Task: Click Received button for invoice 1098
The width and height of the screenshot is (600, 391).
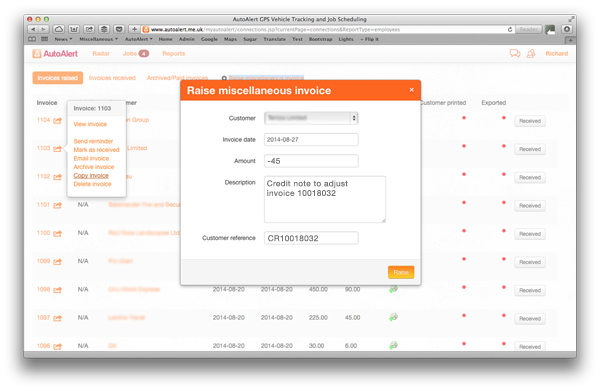Action: pyautogui.click(x=530, y=290)
